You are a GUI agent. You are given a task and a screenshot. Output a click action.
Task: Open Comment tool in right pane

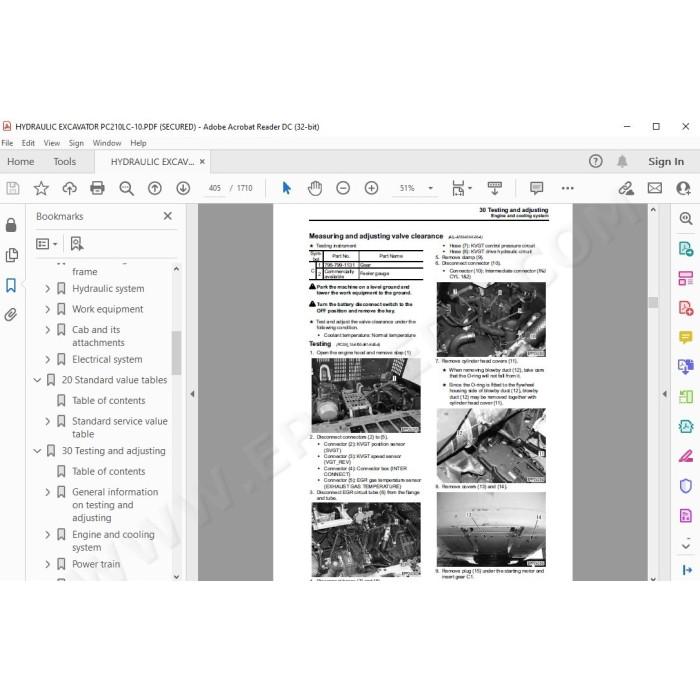point(686,337)
